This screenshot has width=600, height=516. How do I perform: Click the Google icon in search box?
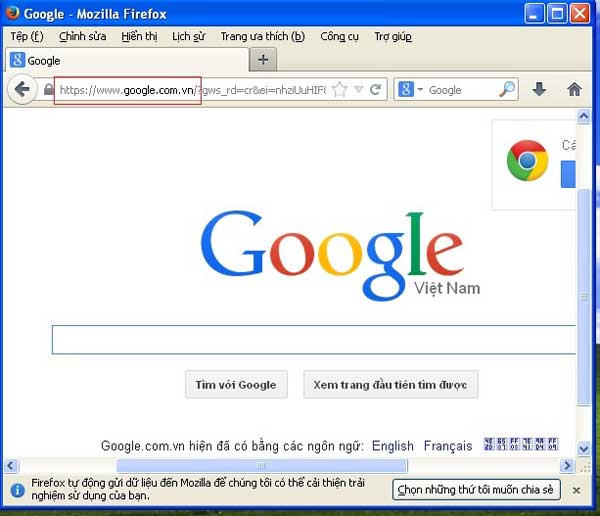(x=406, y=90)
